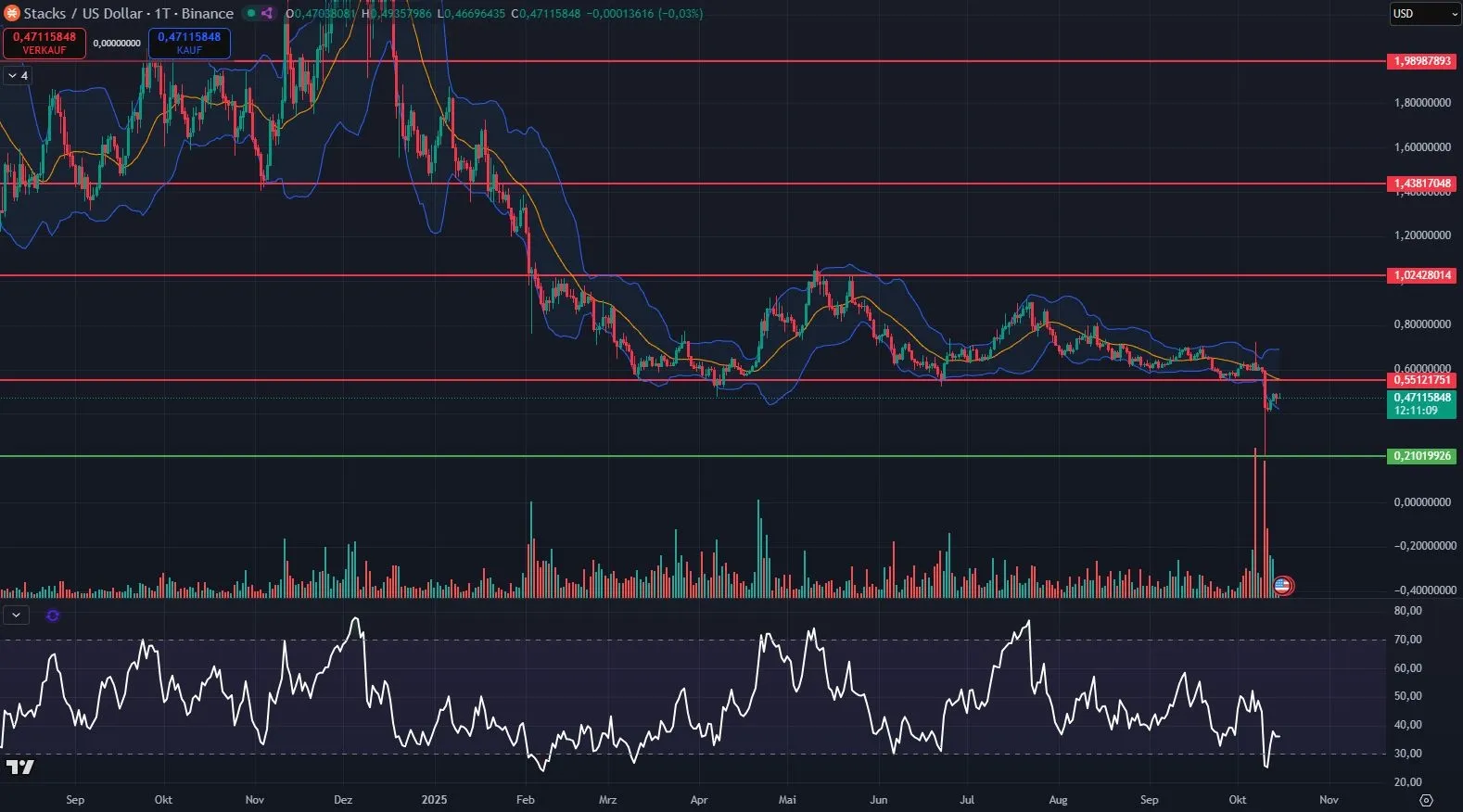Click the TradingView logo
This screenshot has height=812, width=1463.
(19, 767)
